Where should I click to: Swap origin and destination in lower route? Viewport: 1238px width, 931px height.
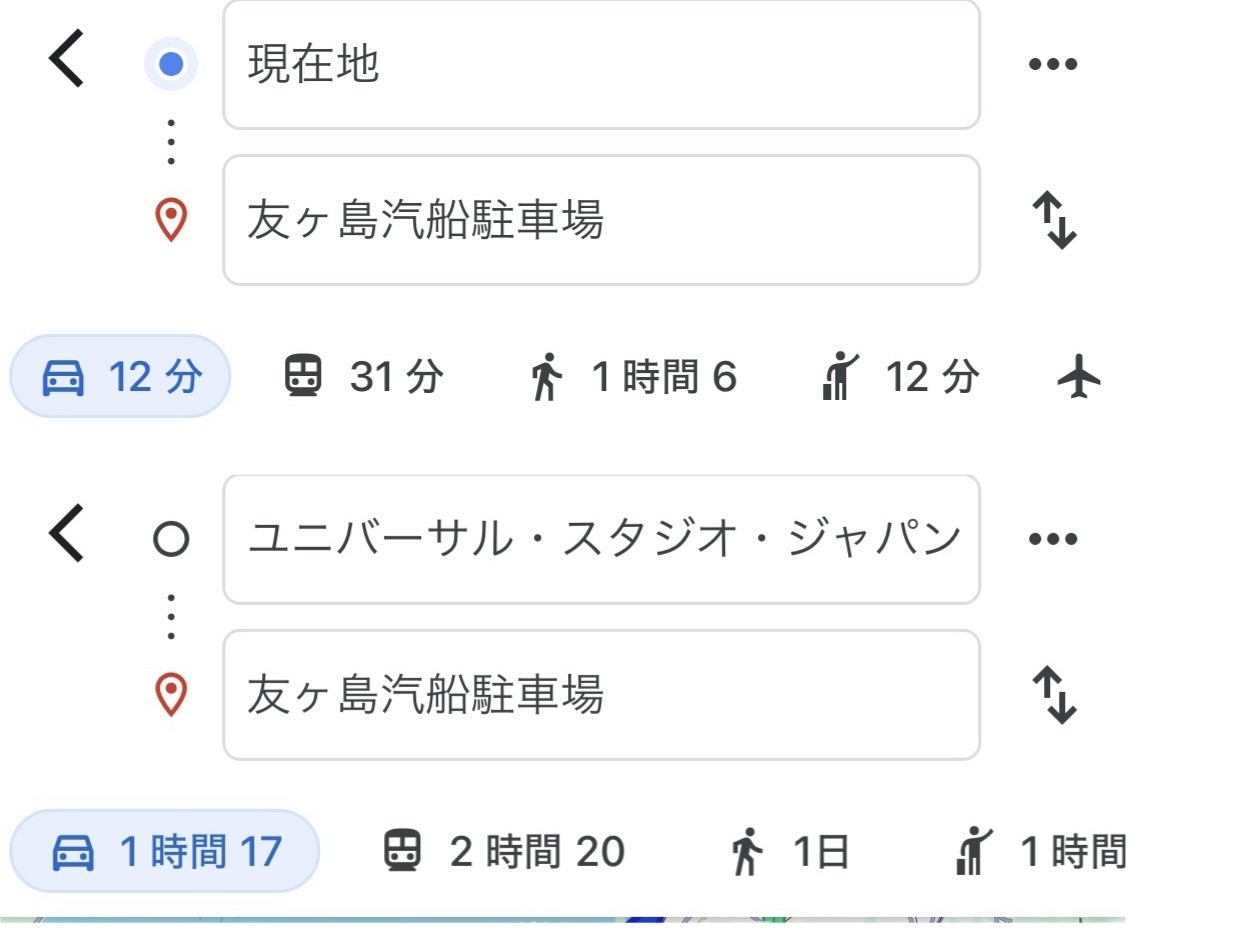pos(1054,695)
